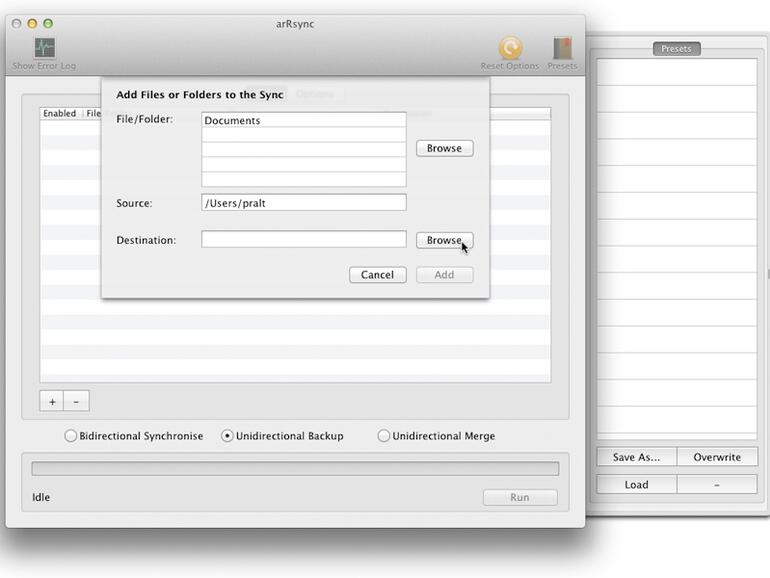
Task: Browse for the File/Folder selection
Action: 444,148
